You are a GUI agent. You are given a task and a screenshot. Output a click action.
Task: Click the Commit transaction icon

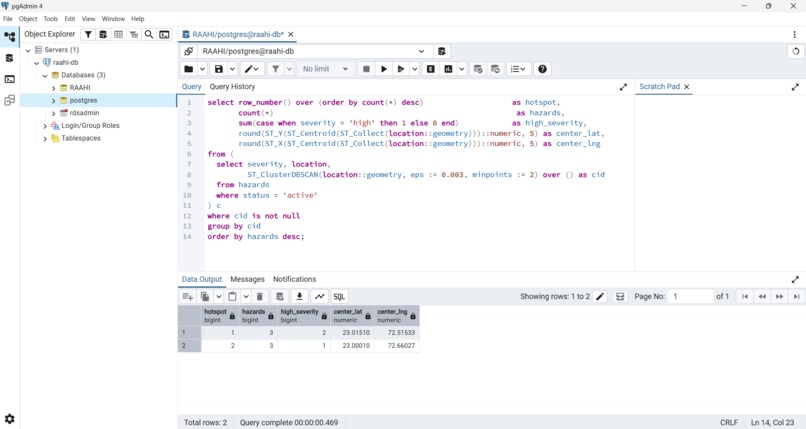[x=478, y=69]
